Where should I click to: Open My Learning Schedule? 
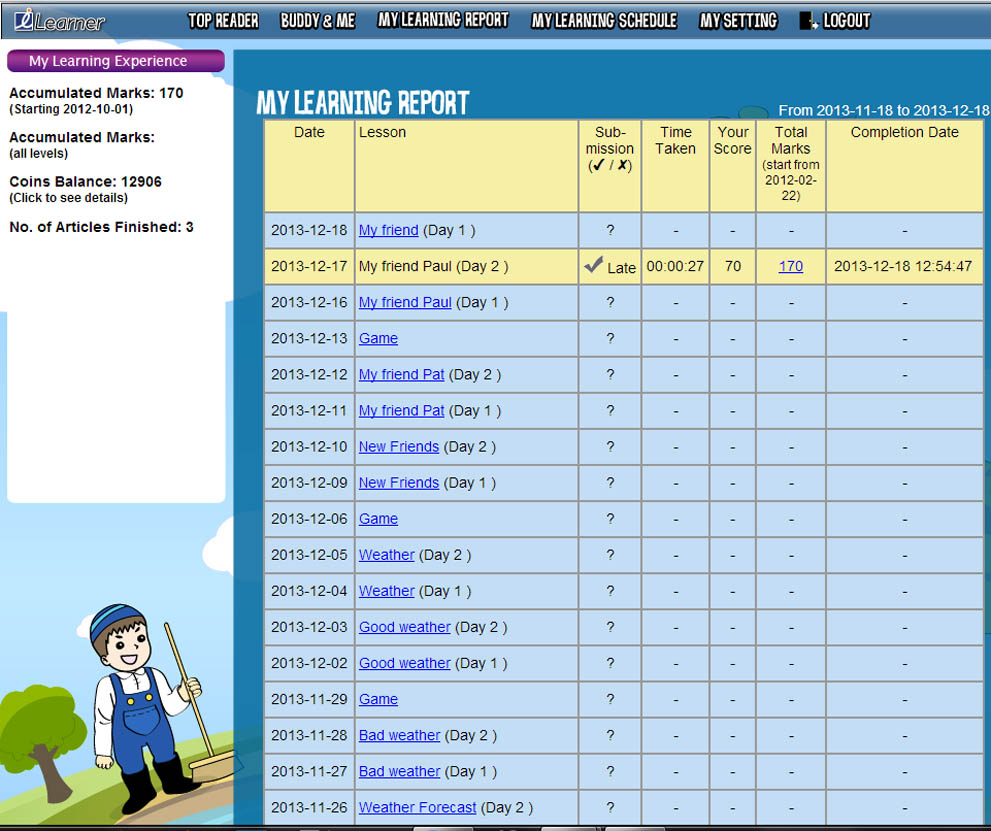tap(604, 21)
